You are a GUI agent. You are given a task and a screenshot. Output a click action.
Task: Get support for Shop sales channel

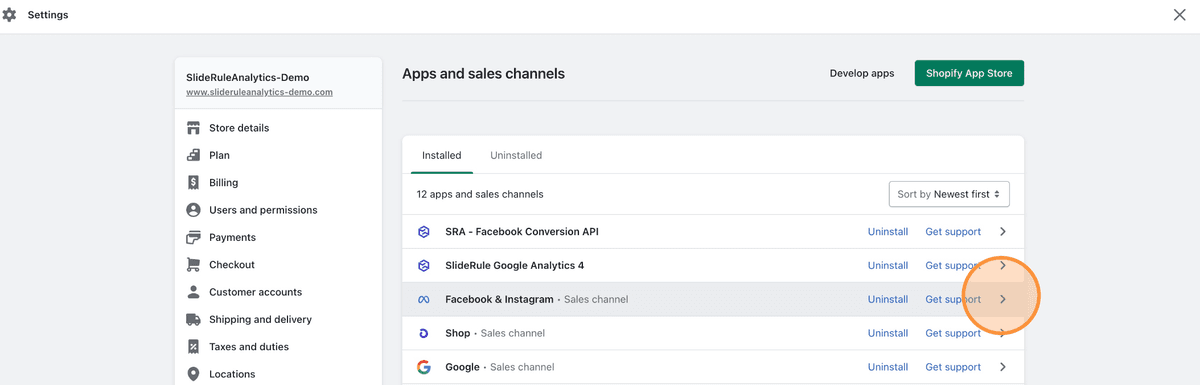953,333
